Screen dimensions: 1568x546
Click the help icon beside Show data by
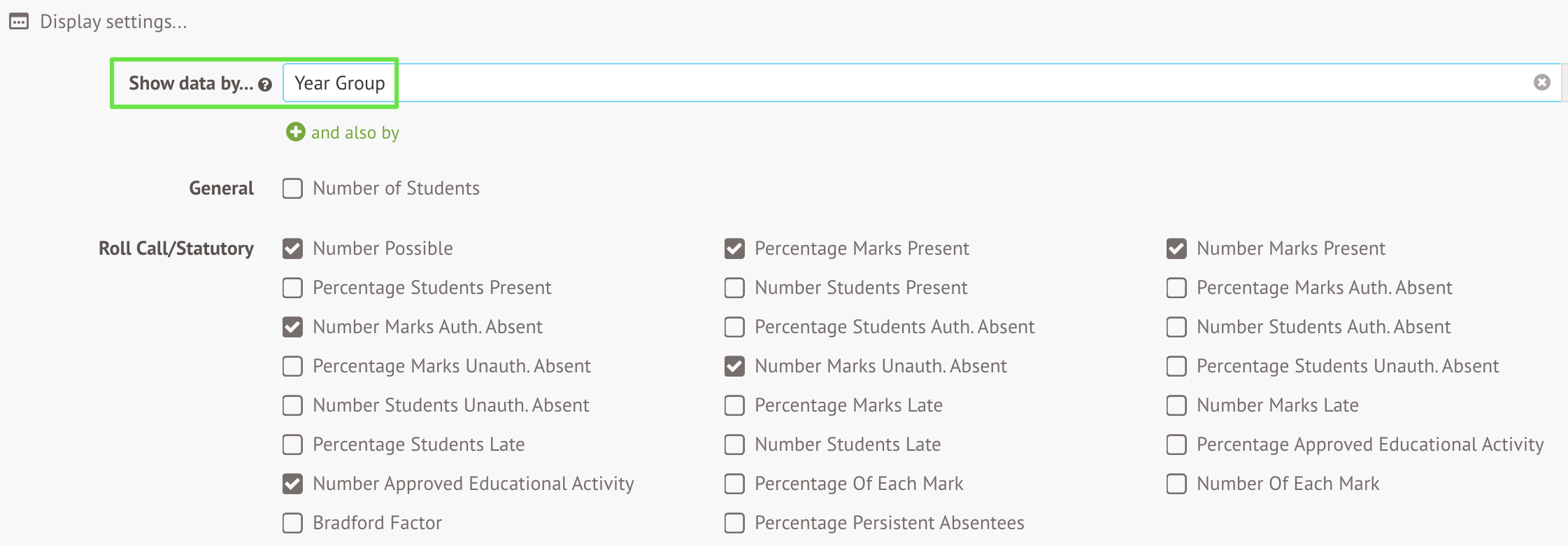pyautogui.click(x=264, y=85)
